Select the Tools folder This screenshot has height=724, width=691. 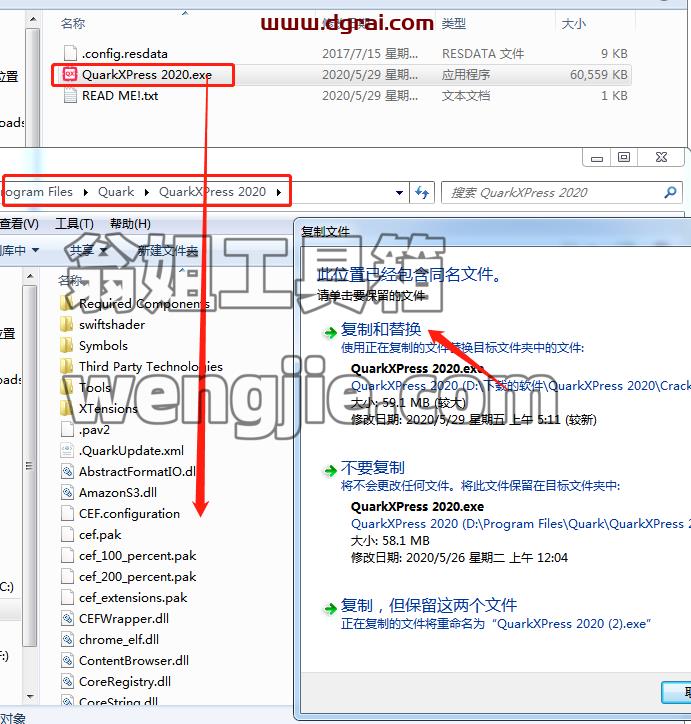pos(86,387)
